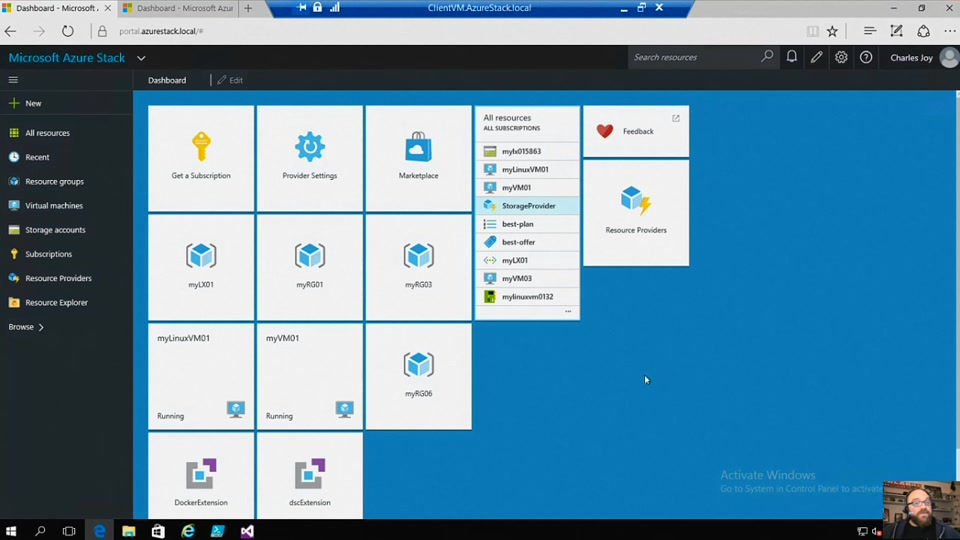960x540 pixels.
Task: Open portal settings gear in header
Action: pos(841,57)
